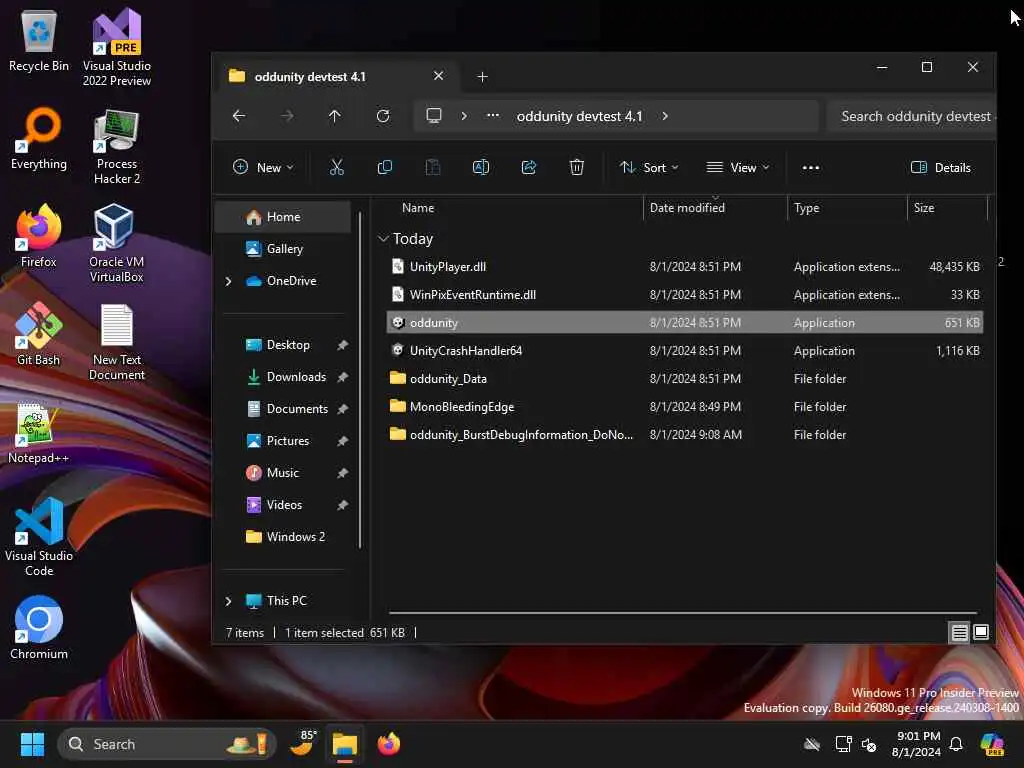Click File Explorer icon in taskbar

345,744
